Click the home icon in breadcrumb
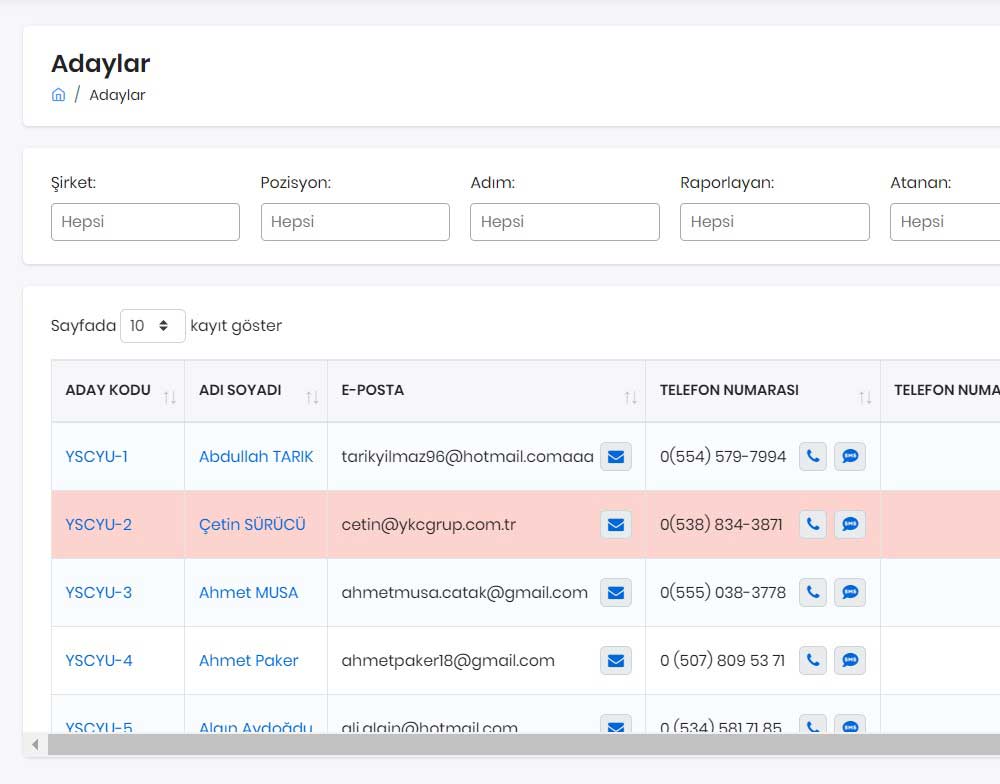This screenshot has height=784, width=1000. [x=58, y=95]
